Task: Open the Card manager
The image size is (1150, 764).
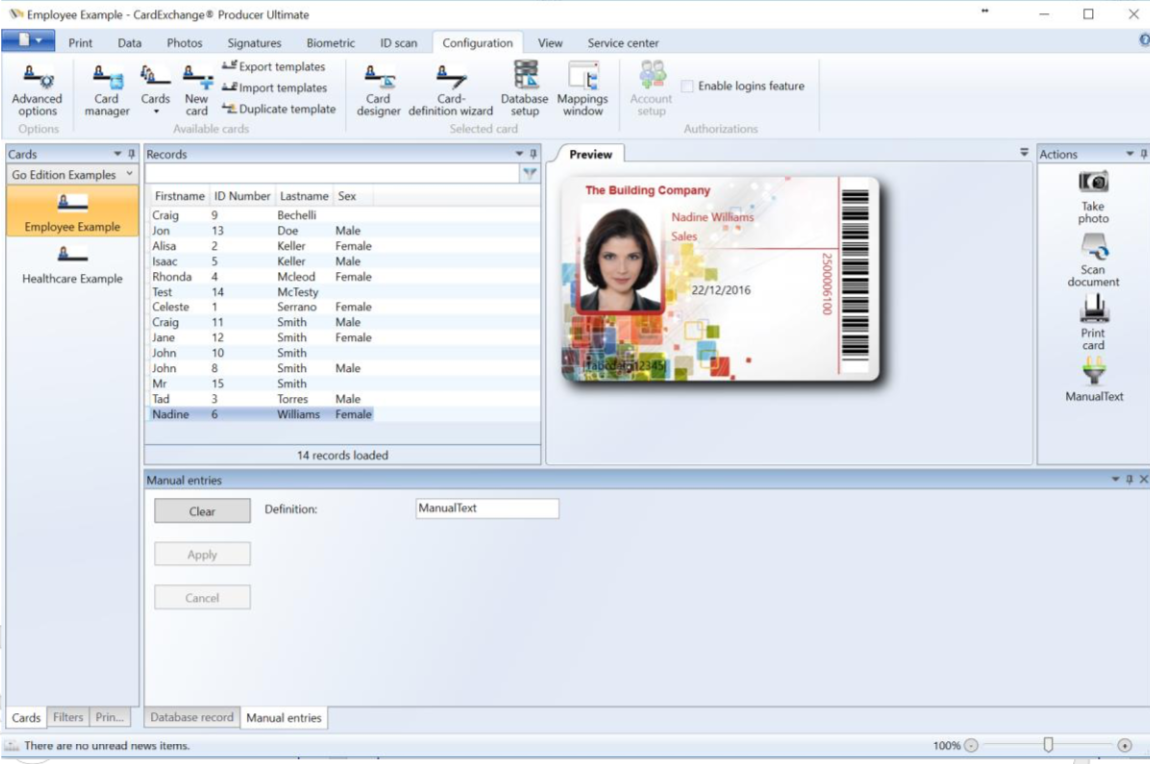Action: click(x=107, y=90)
